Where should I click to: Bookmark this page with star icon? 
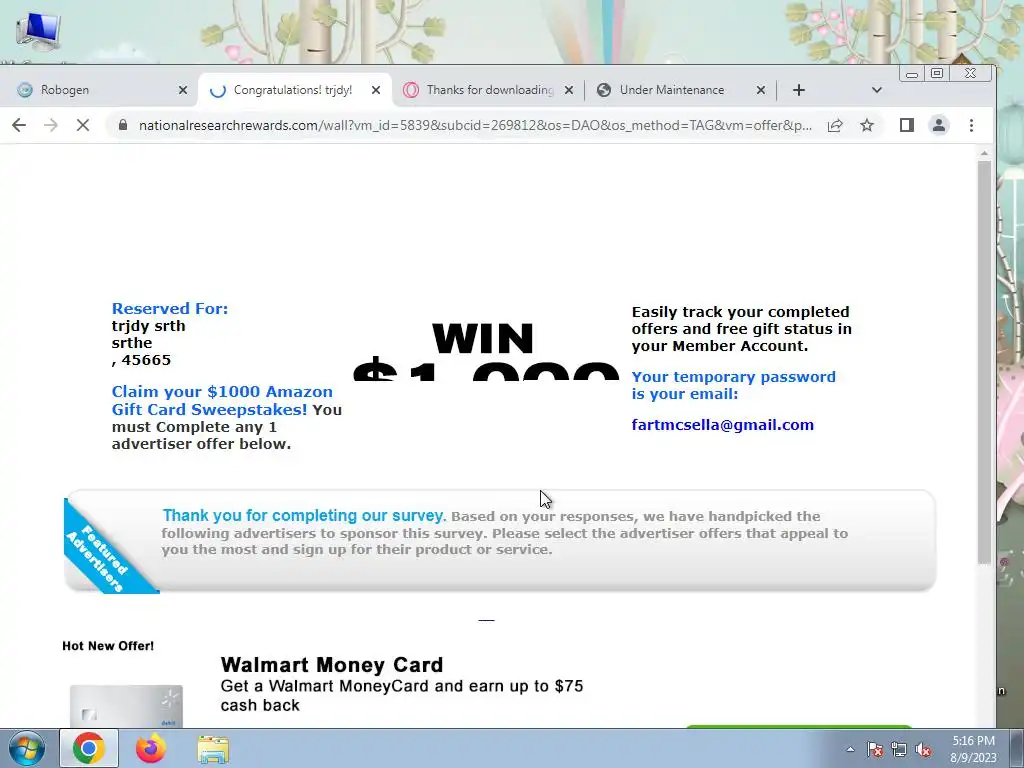coord(867,125)
